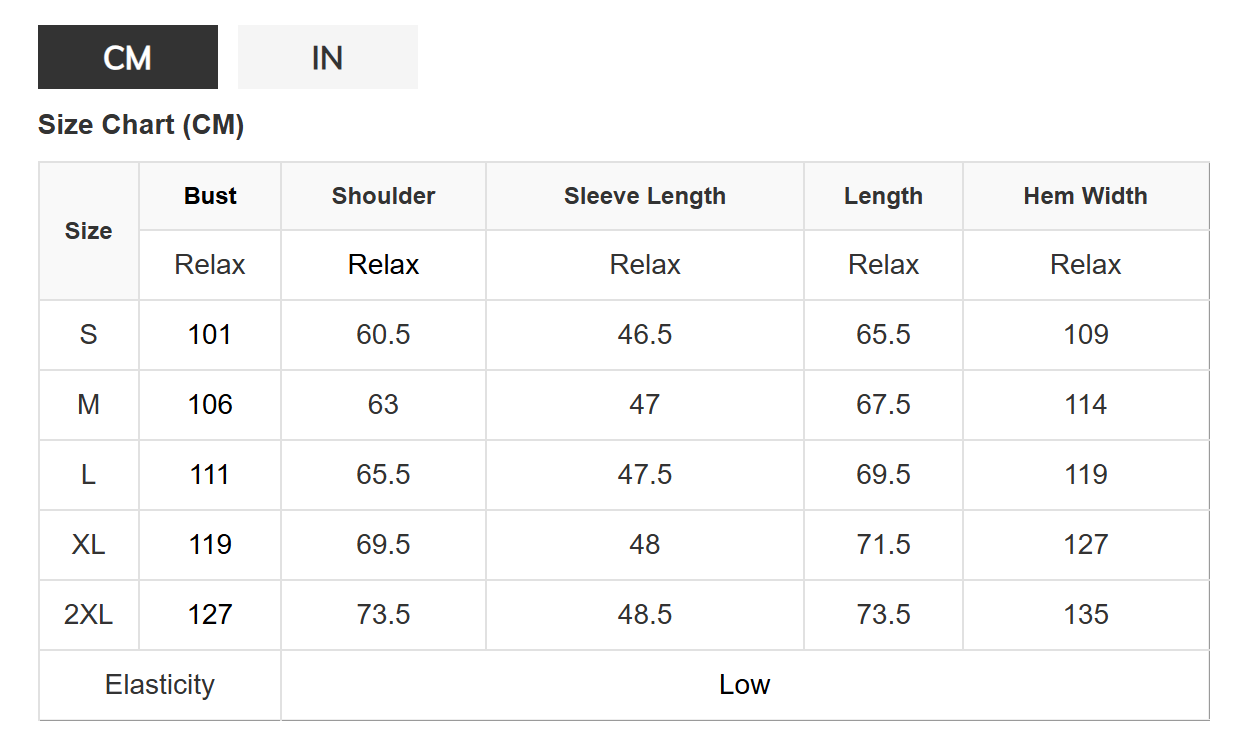Image resolution: width=1254 pixels, height=747 pixels.
Task: Click hem width value 135
Action: tap(1086, 615)
